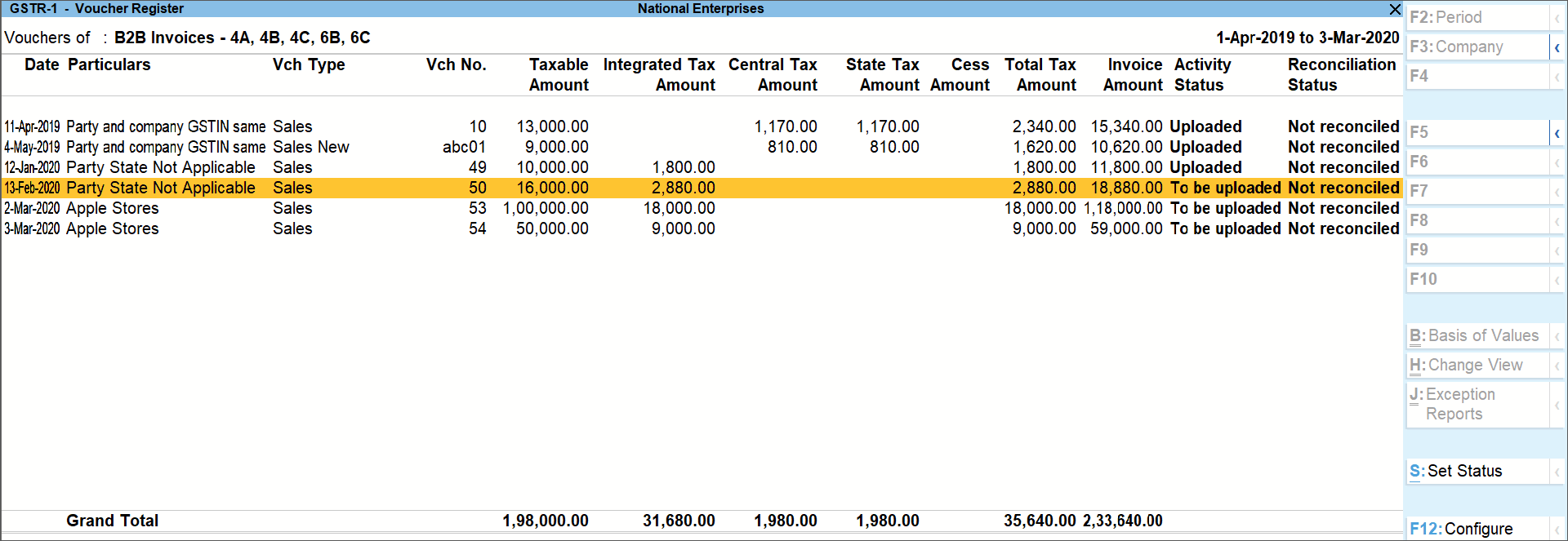Image resolution: width=1568 pixels, height=541 pixels.
Task: Click Vch No. abc01
Action: coord(465,147)
